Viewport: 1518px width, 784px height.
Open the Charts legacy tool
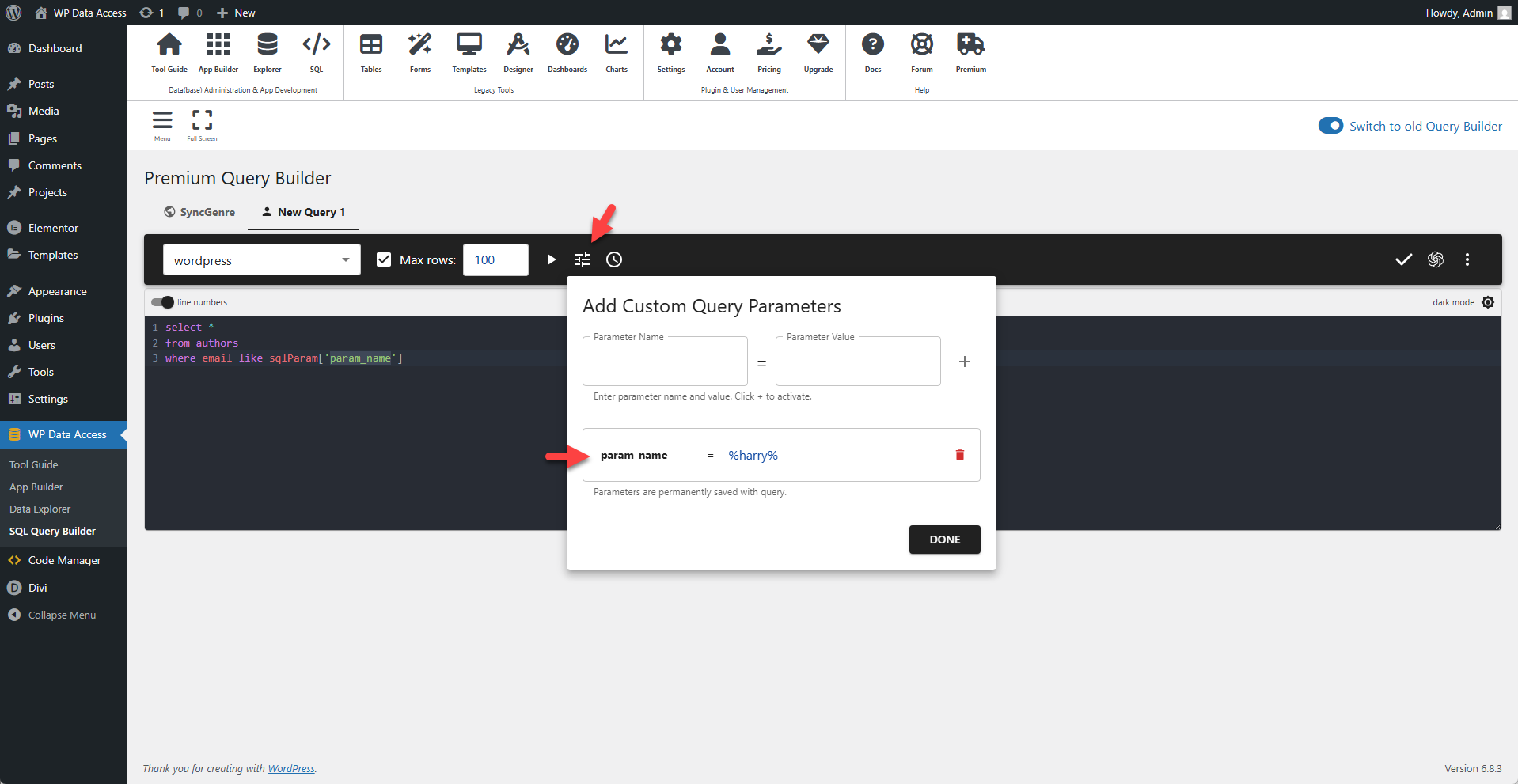point(616,52)
